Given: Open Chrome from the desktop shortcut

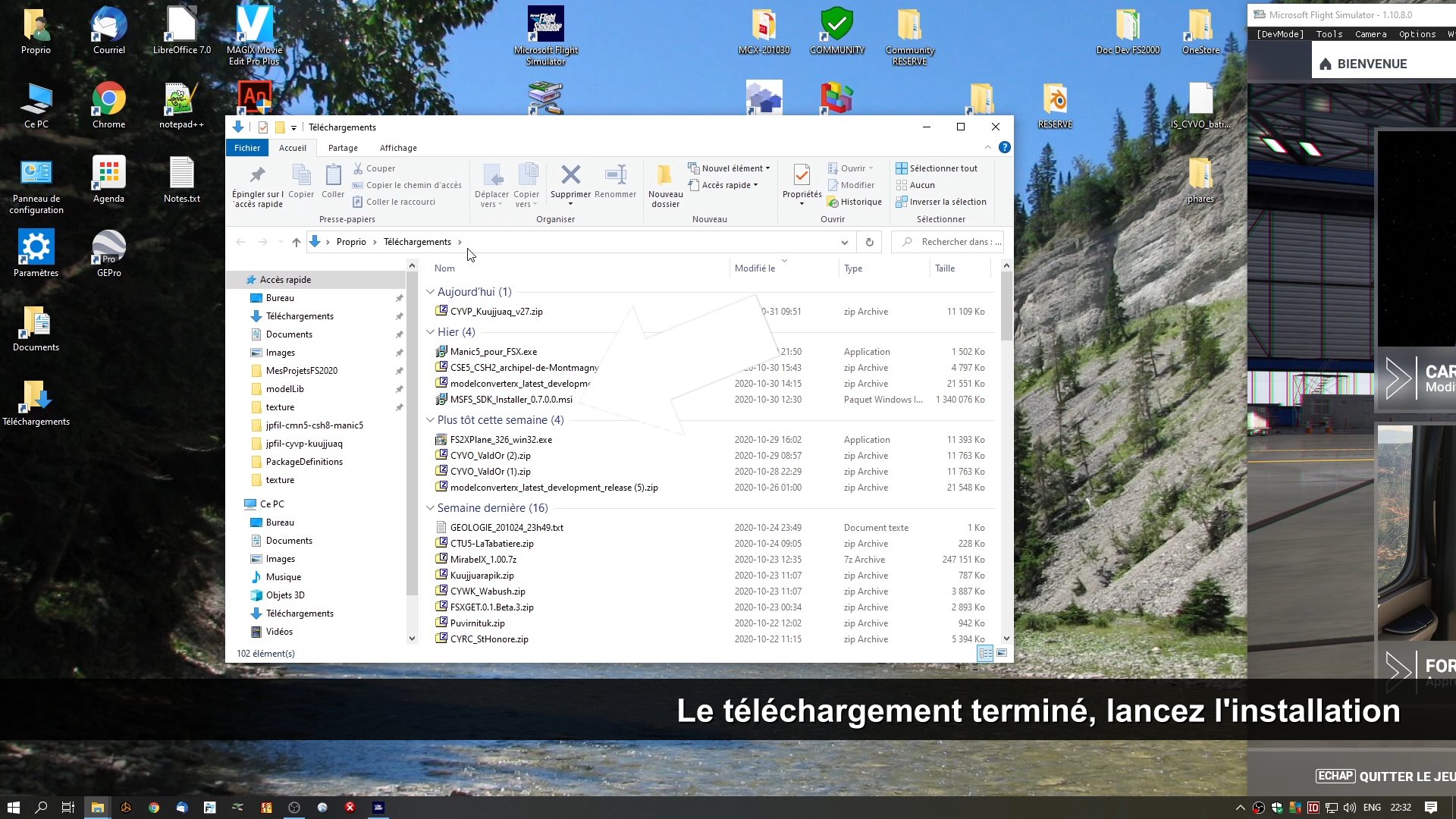Looking at the screenshot, I should (x=108, y=99).
